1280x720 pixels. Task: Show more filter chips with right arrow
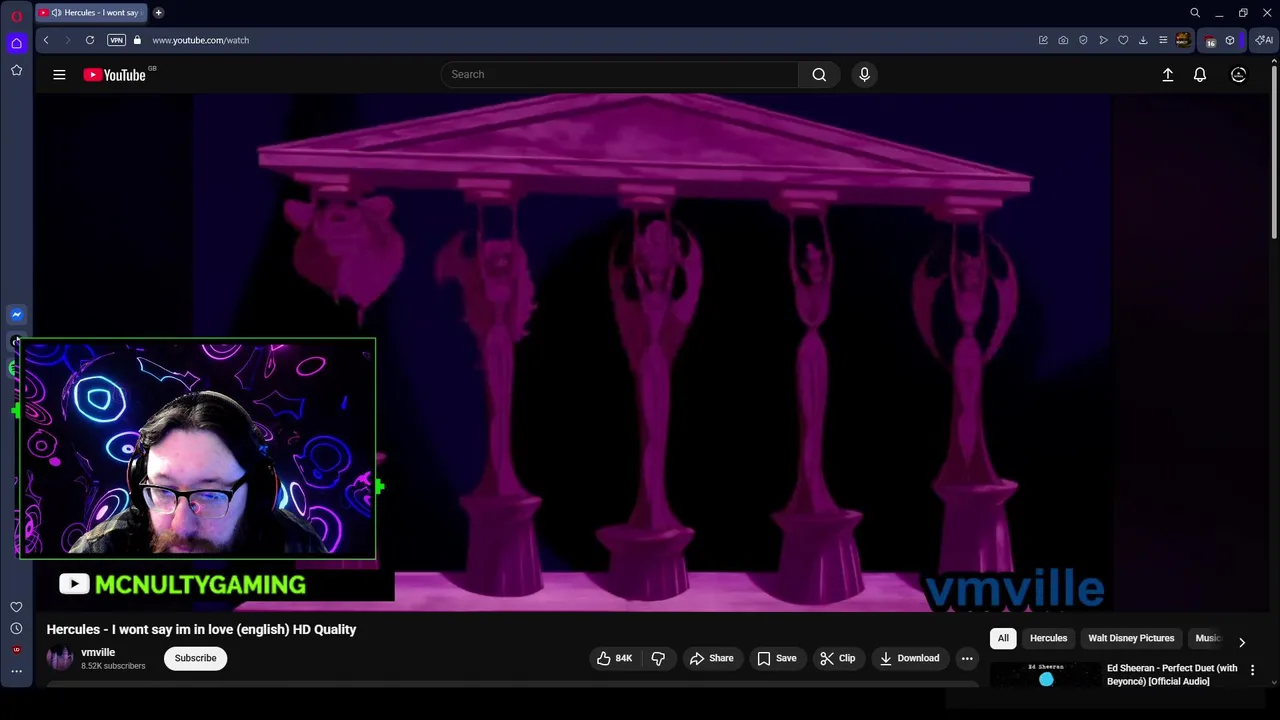(x=1242, y=642)
